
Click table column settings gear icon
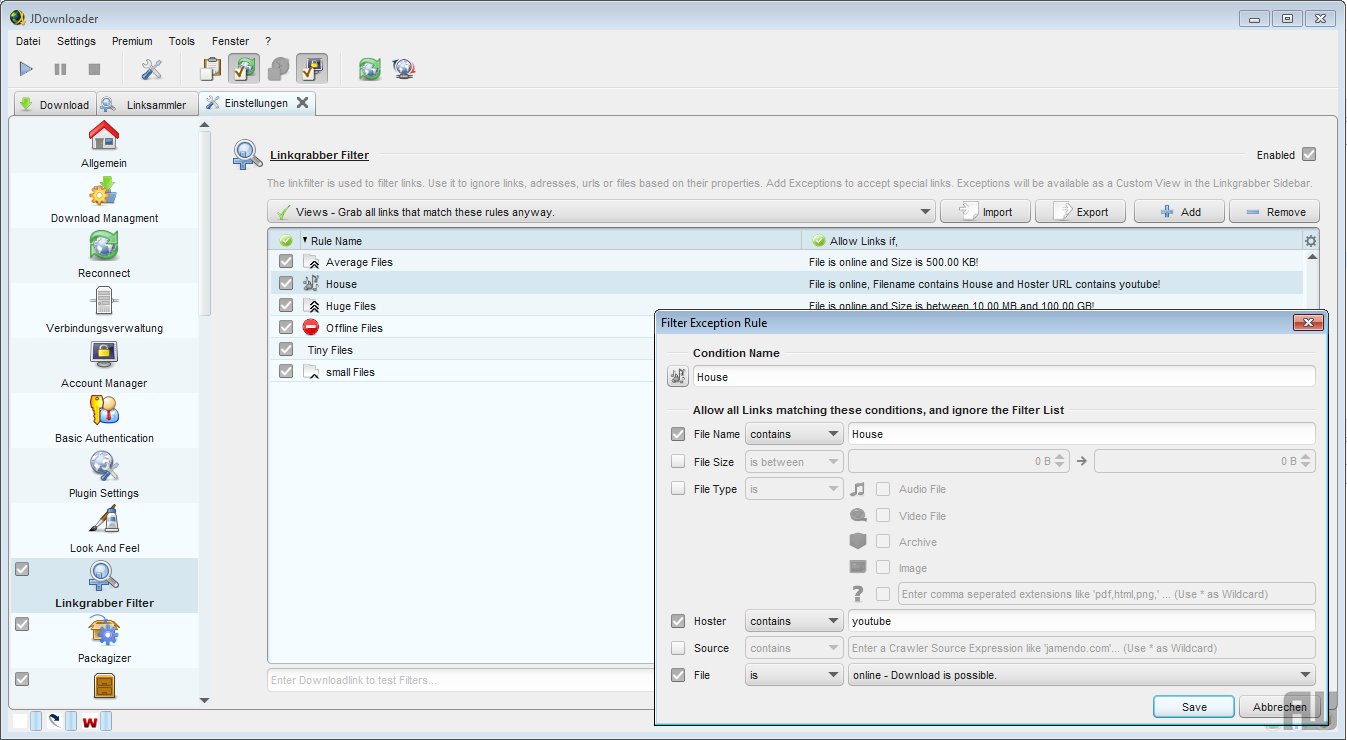[x=1311, y=241]
